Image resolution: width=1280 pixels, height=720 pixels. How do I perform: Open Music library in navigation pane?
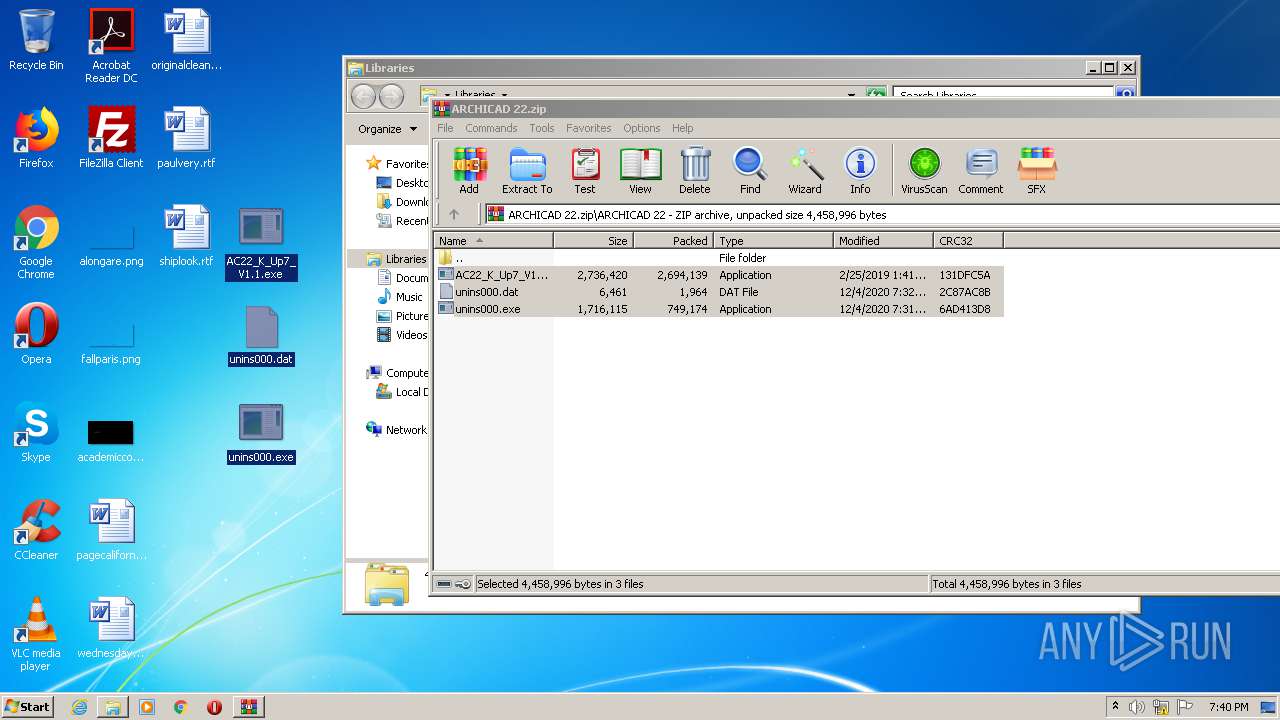coord(400,297)
